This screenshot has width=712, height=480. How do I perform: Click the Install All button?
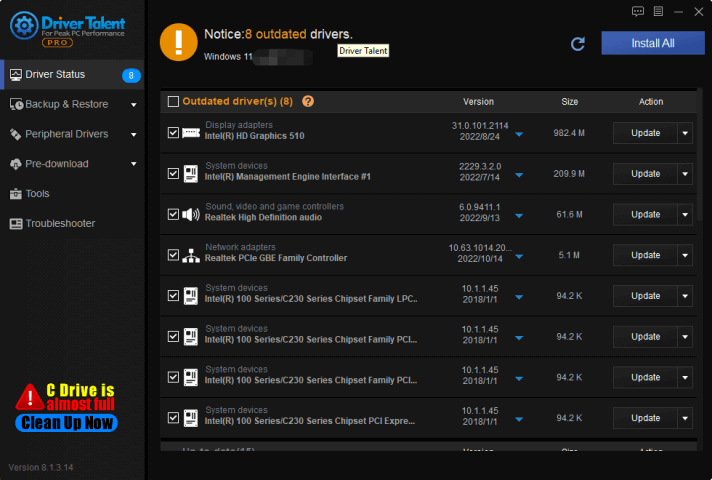[x=653, y=43]
